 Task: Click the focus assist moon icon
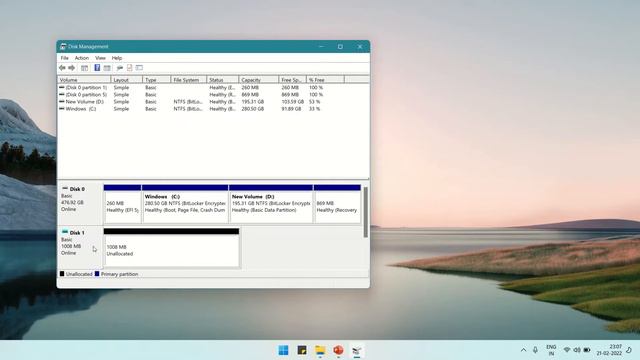click(629, 350)
